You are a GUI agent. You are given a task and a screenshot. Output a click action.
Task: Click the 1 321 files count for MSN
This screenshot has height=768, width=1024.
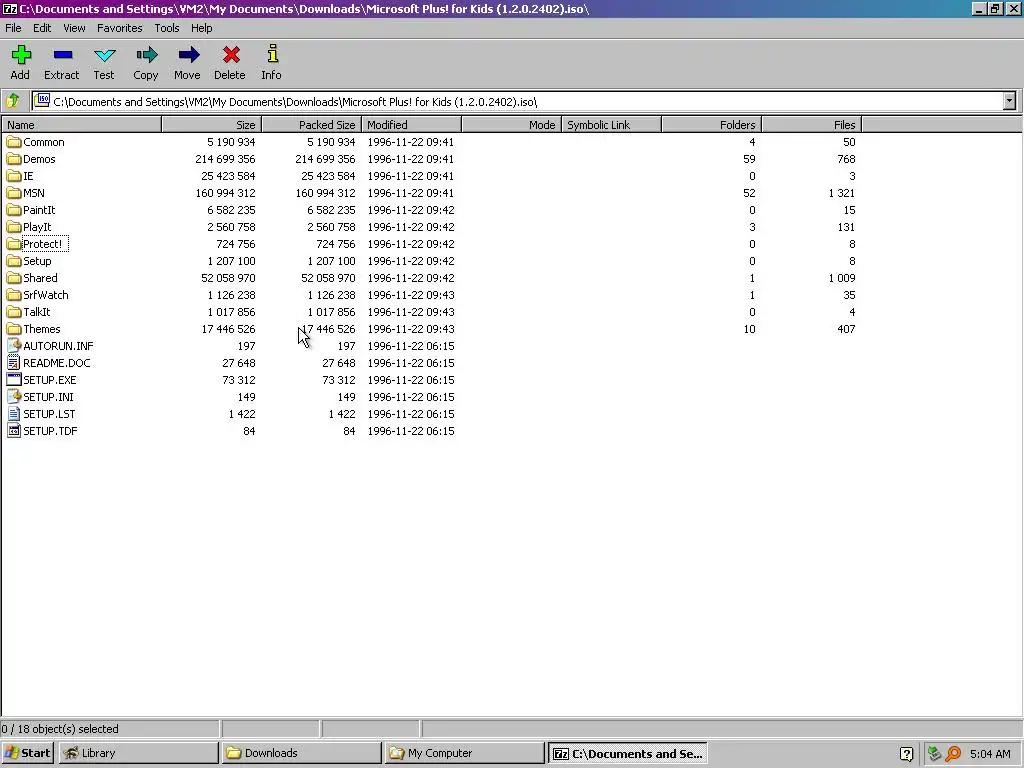pos(841,193)
